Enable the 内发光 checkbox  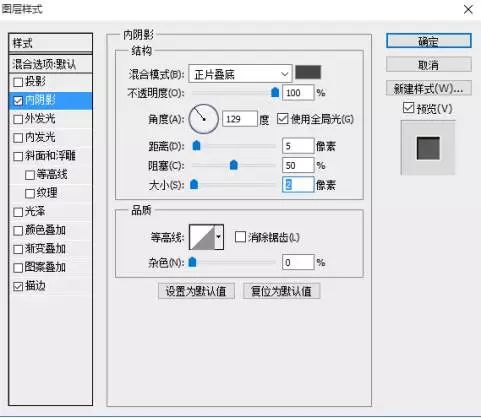point(18,138)
